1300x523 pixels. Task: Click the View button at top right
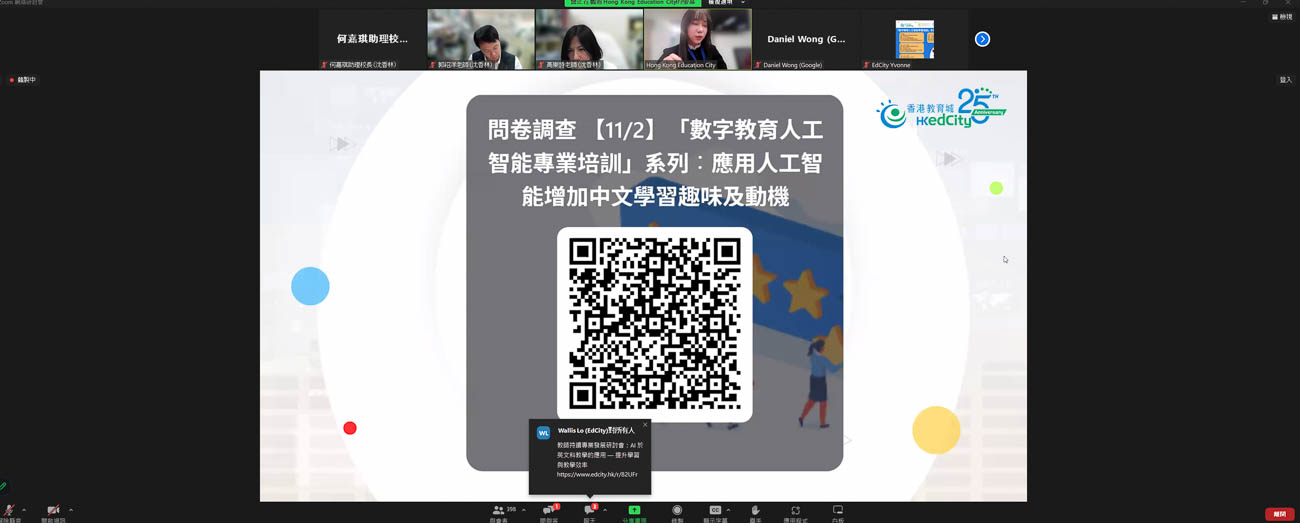pos(1281,17)
